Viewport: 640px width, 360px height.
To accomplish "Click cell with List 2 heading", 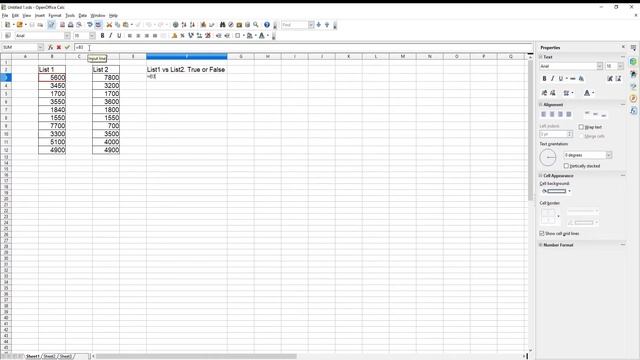I will click(x=106, y=69).
